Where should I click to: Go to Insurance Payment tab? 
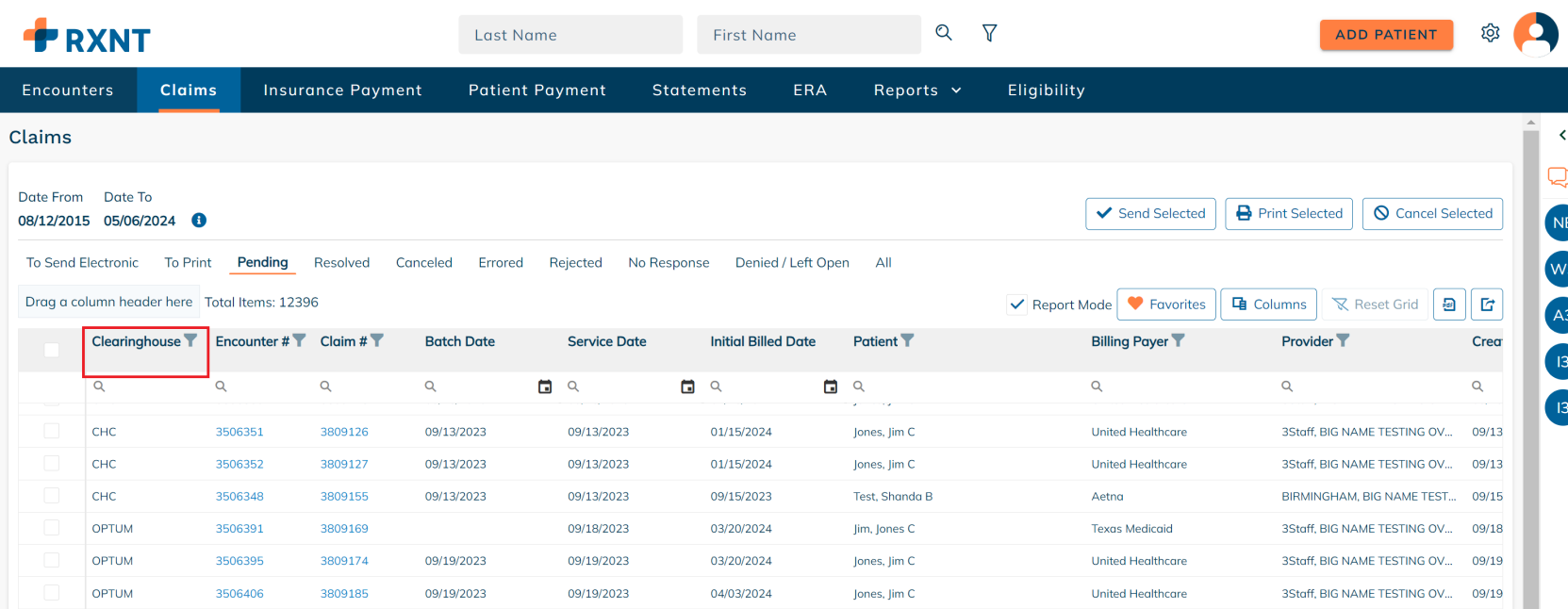point(343,91)
